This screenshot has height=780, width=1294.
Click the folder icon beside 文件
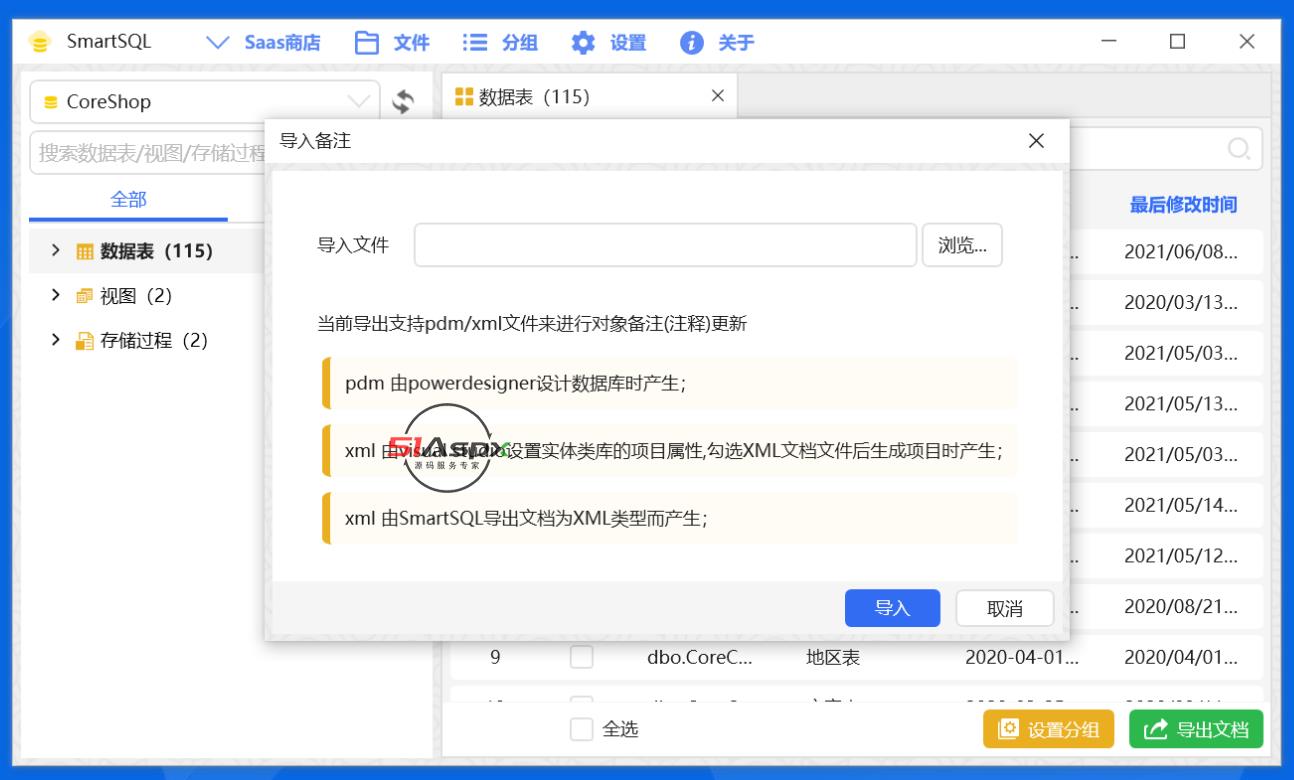(367, 43)
